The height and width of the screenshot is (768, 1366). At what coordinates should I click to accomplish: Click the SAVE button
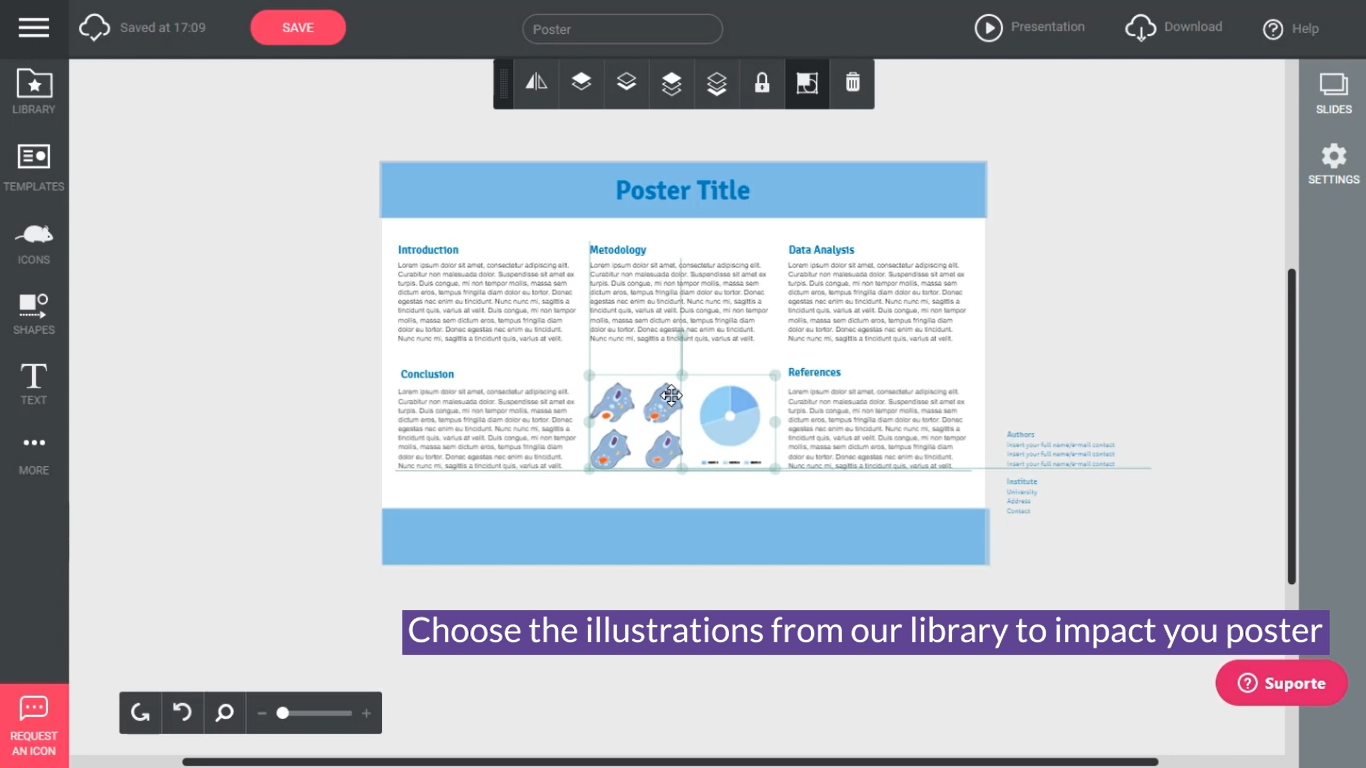click(297, 28)
